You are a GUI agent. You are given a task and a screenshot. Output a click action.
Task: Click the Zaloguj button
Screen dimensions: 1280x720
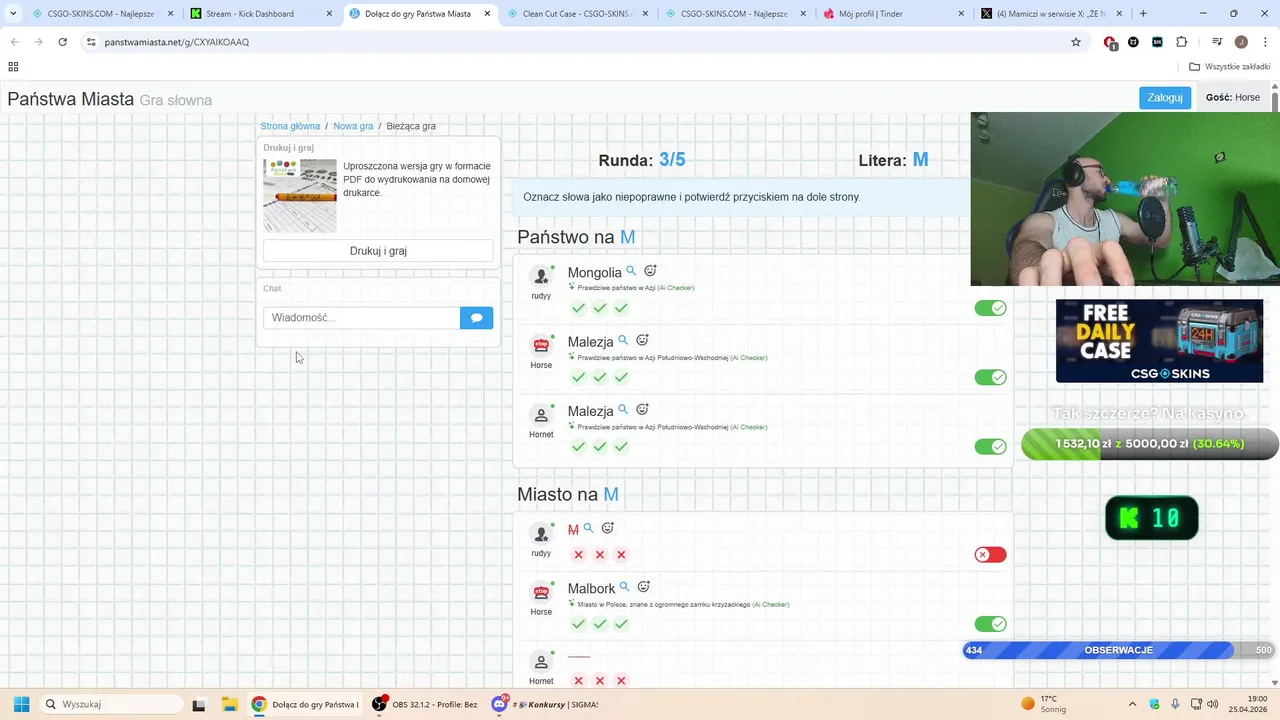click(x=1165, y=98)
